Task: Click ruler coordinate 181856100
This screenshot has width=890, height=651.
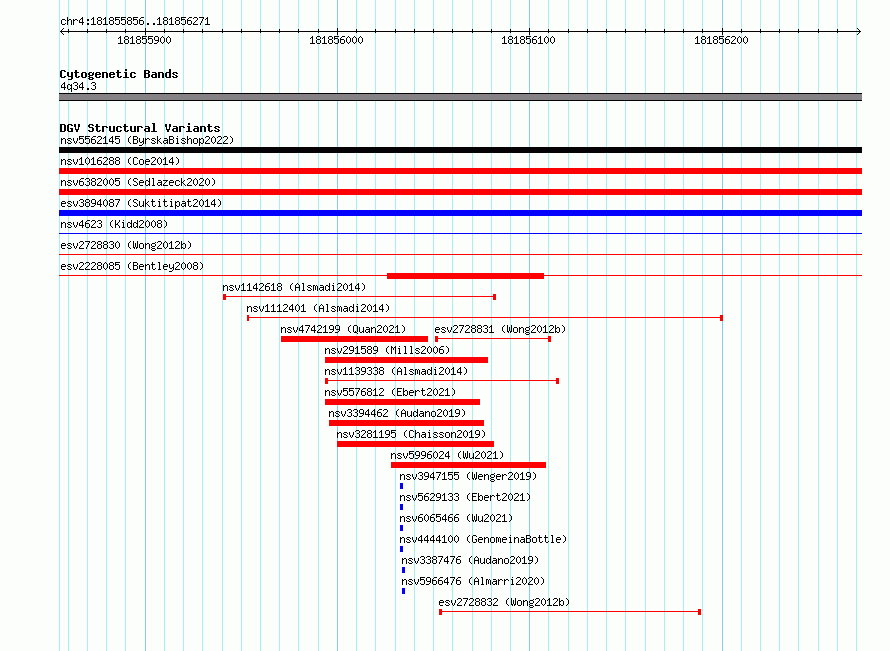Action: click(528, 40)
